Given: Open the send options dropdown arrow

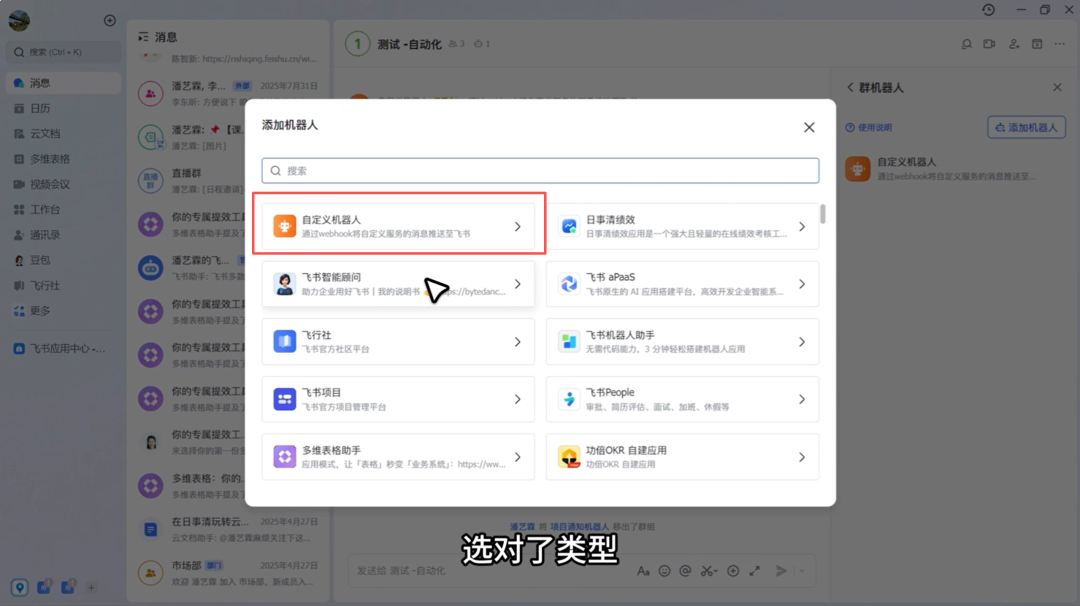Looking at the screenshot, I should coord(802,571).
